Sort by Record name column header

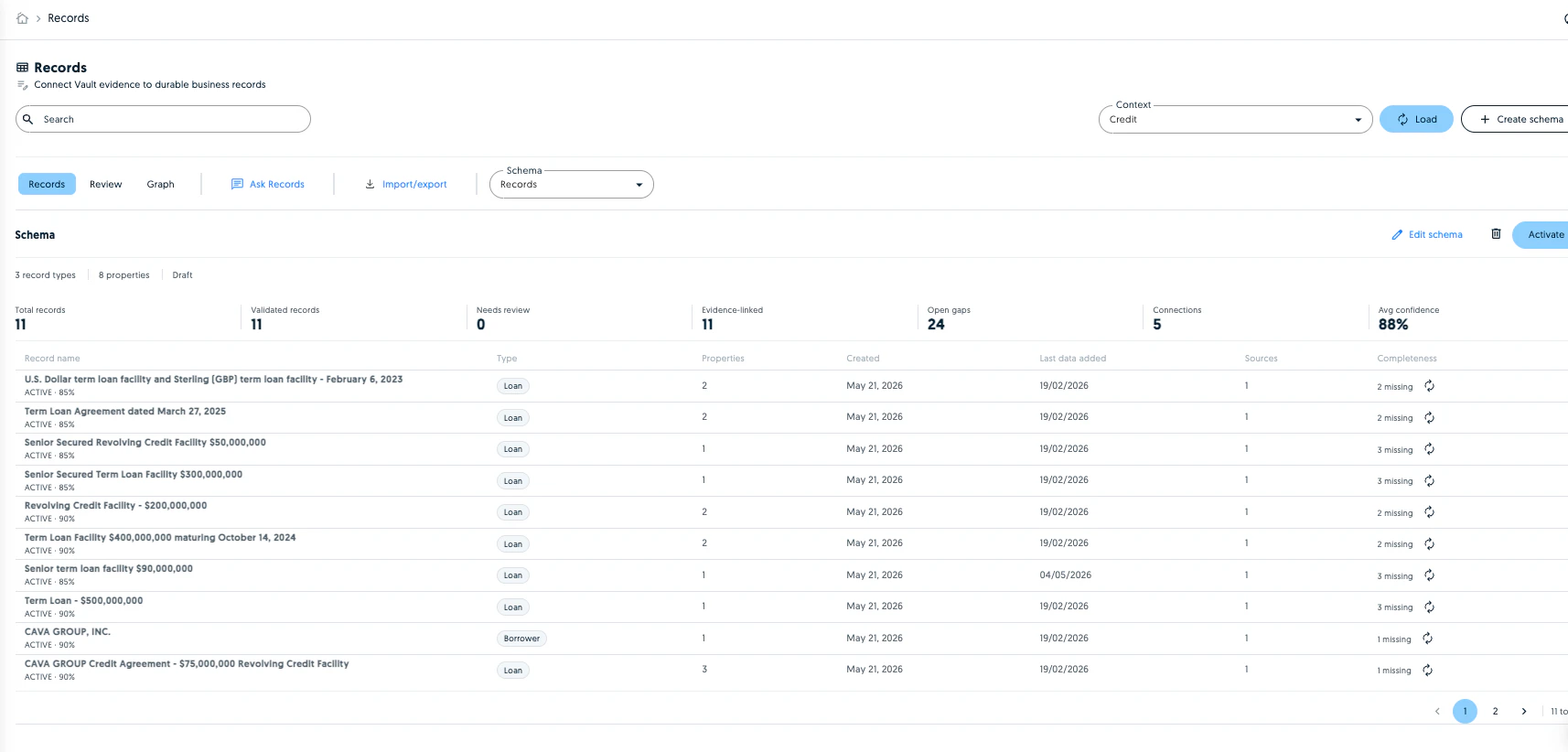tap(52, 359)
